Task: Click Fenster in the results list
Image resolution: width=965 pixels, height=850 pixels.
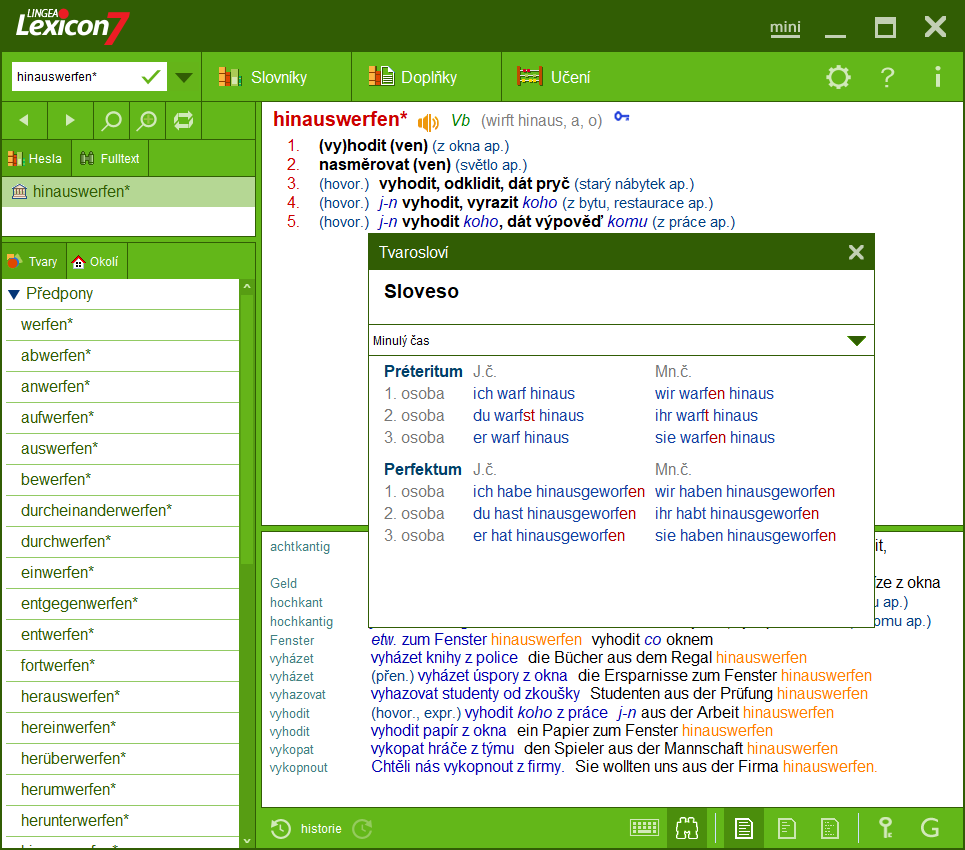Action: coord(292,641)
